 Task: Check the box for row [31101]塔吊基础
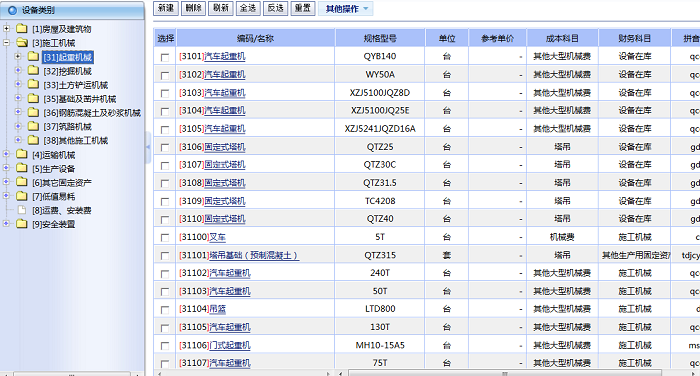tap(165, 255)
